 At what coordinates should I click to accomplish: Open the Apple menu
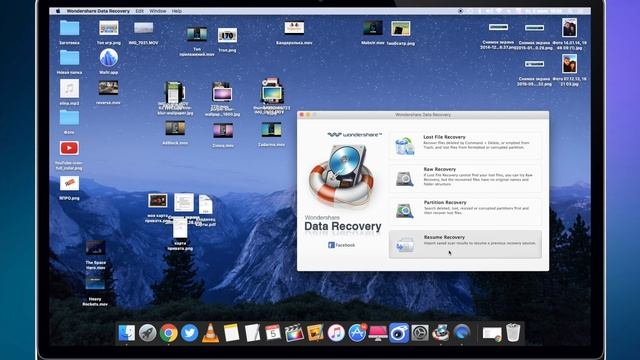pyautogui.click(x=58, y=11)
